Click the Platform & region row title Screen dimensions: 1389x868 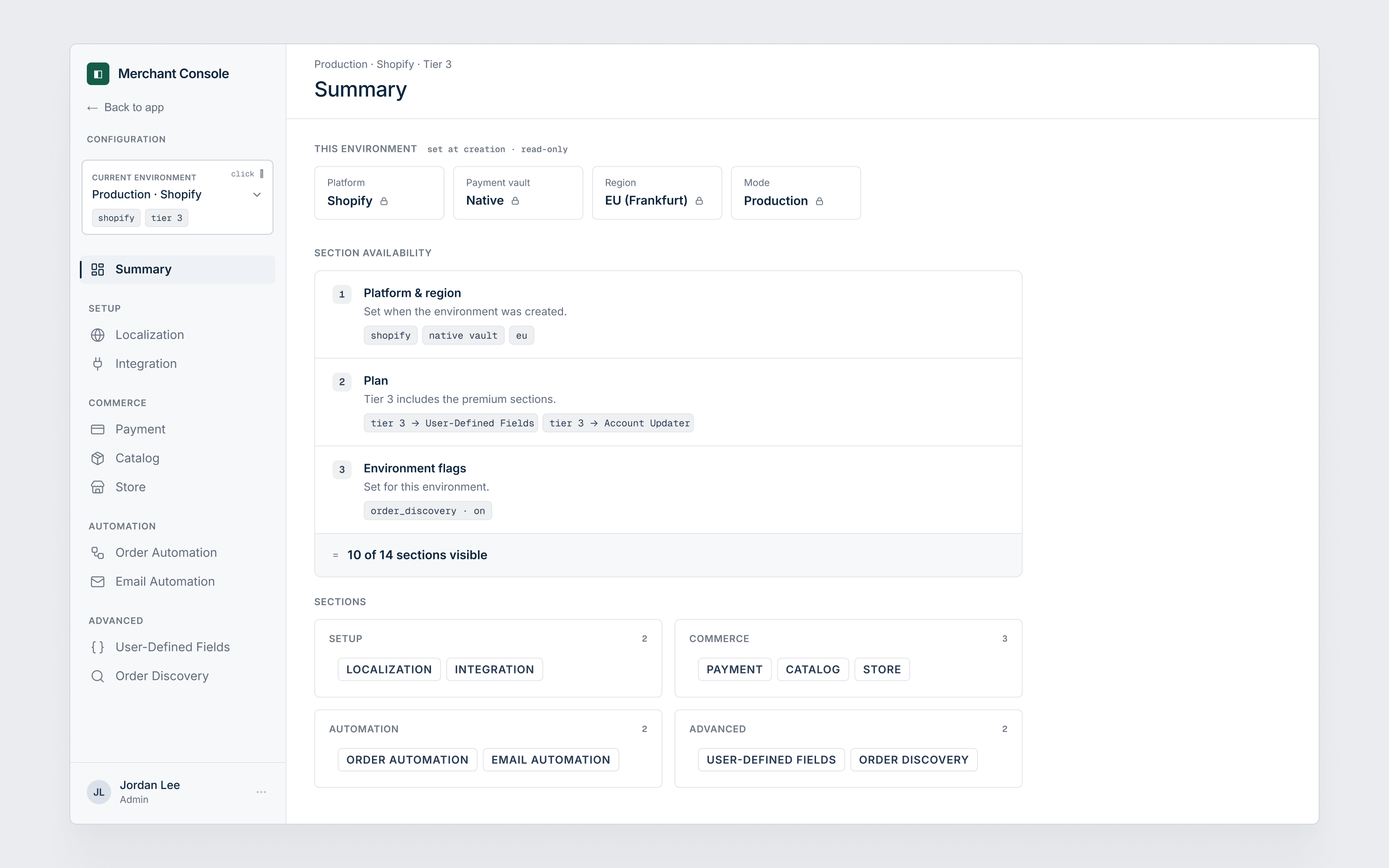pyautogui.click(x=412, y=293)
